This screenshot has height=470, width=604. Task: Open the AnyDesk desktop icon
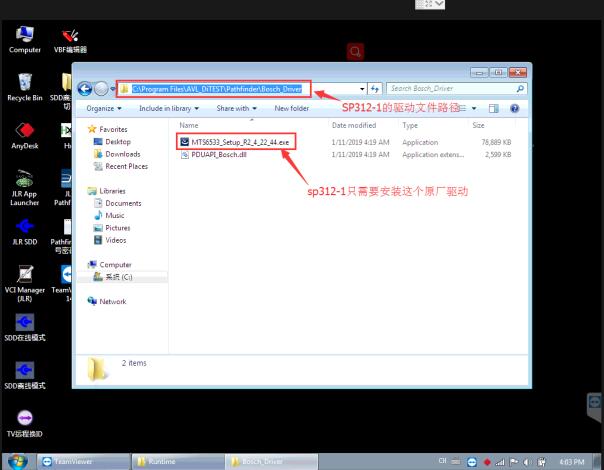(x=24, y=136)
